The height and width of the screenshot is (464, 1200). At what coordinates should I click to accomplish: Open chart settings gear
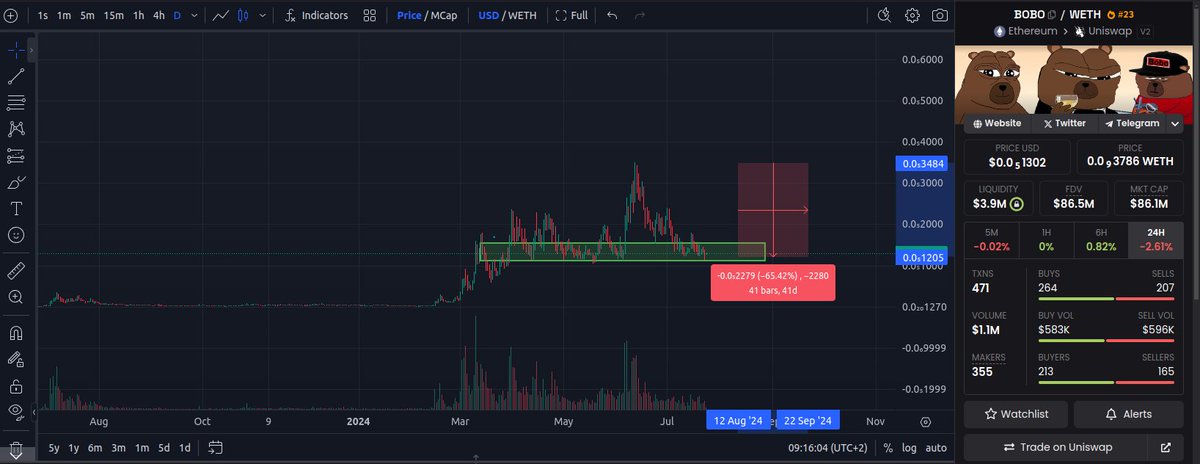912,15
